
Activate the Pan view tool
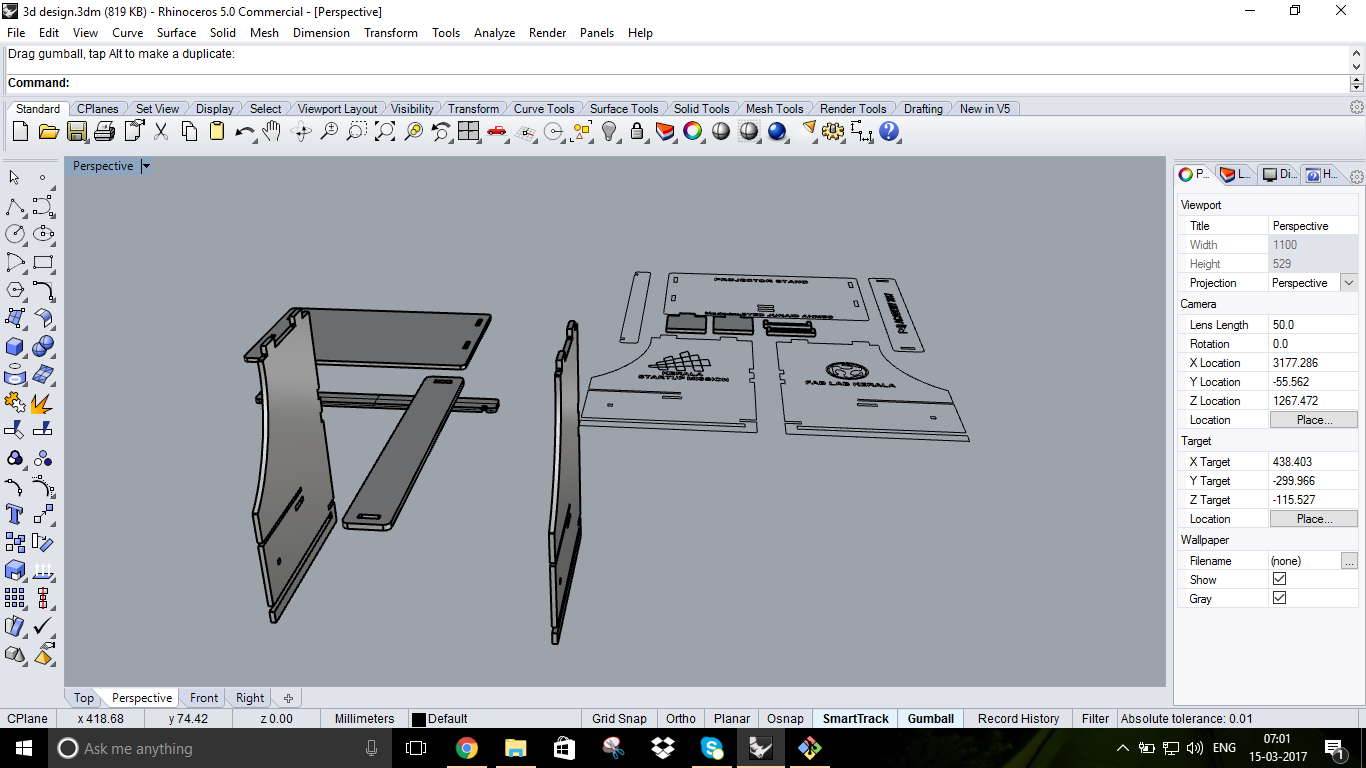pyautogui.click(x=271, y=131)
